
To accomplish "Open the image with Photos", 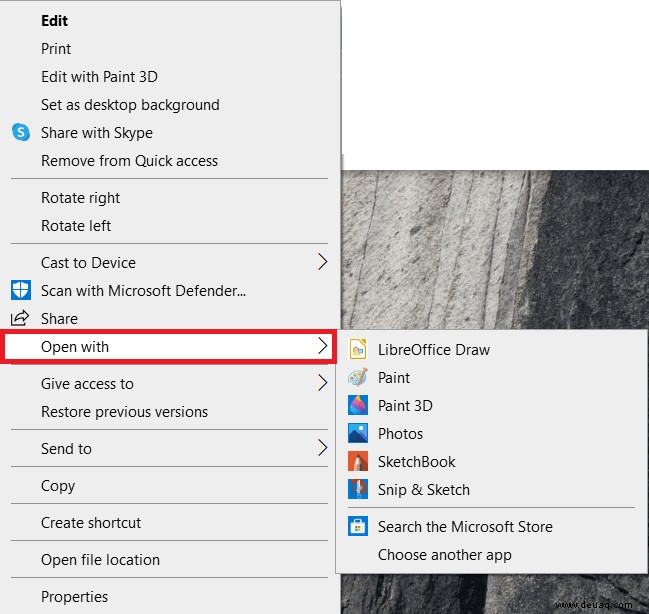I will pyautogui.click(x=491, y=433).
